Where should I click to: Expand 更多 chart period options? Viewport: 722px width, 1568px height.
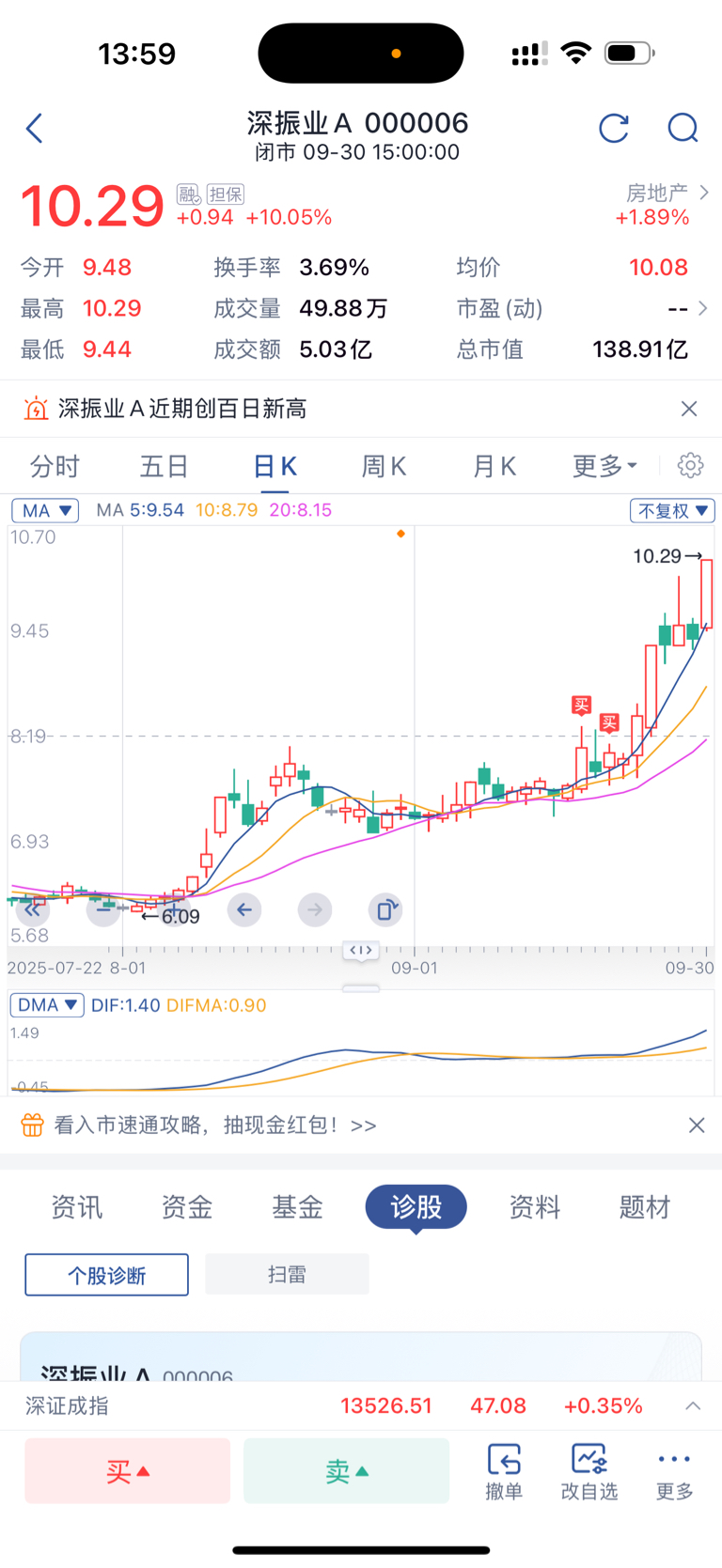[x=604, y=466]
